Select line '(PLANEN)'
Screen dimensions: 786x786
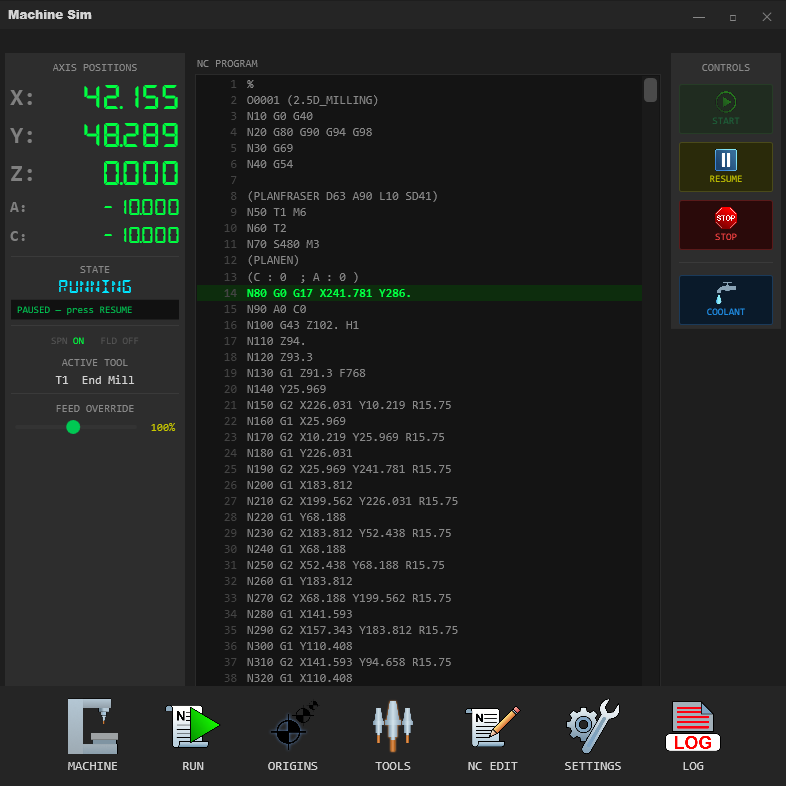click(x=419, y=261)
